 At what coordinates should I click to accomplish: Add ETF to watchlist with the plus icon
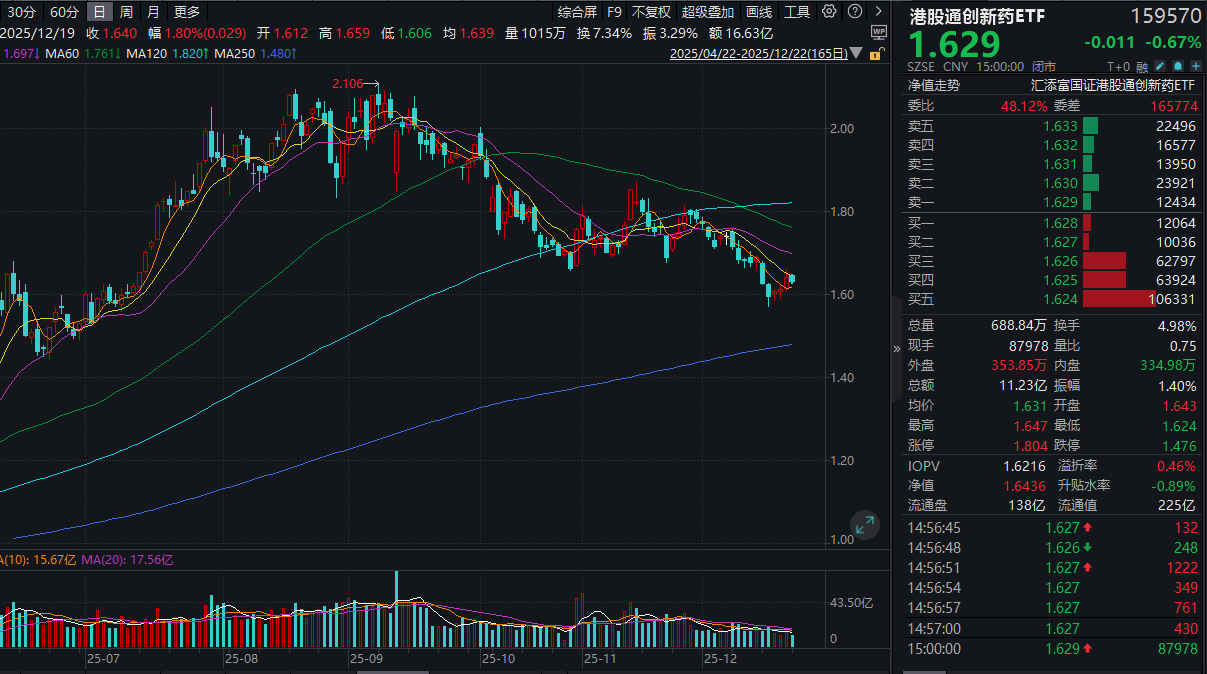(x=1196, y=65)
